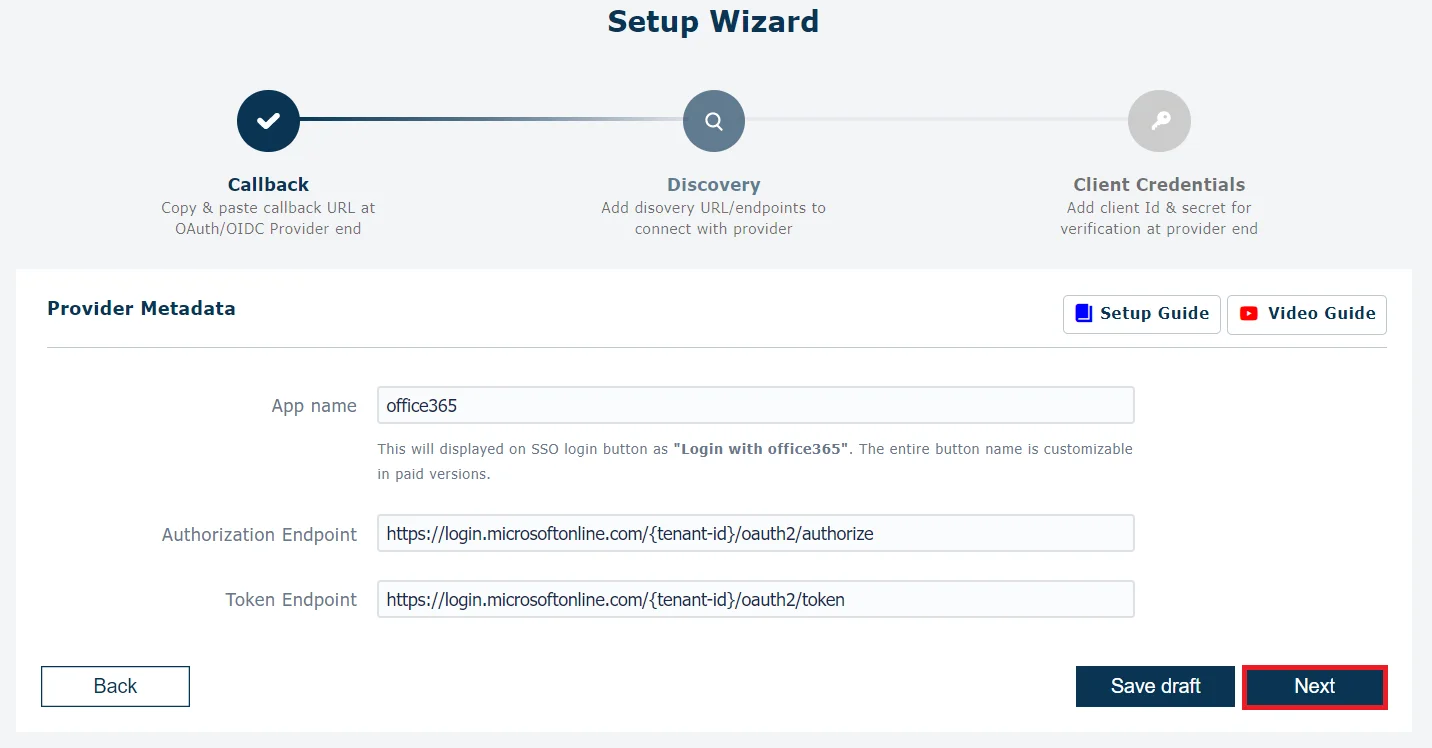
Task: Click the Setup Wizard title
Action: (x=713, y=21)
